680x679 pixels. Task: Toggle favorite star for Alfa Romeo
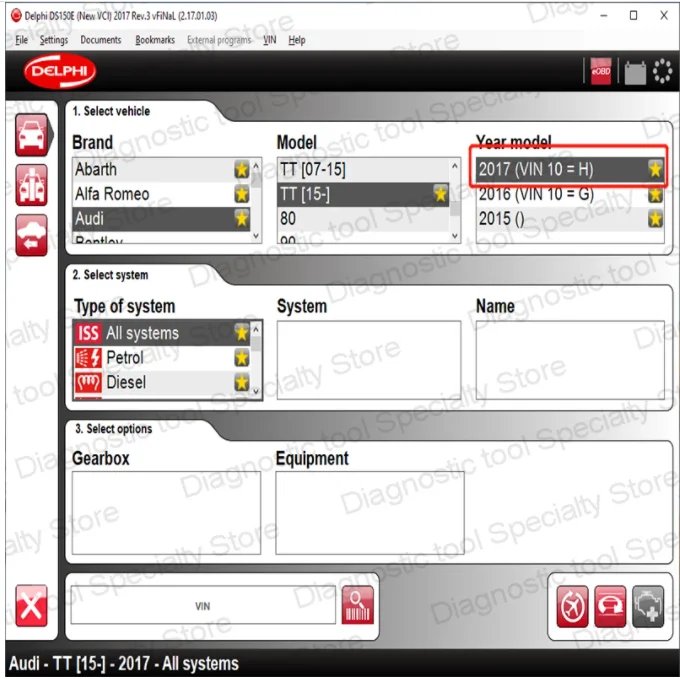tap(242, 194)
